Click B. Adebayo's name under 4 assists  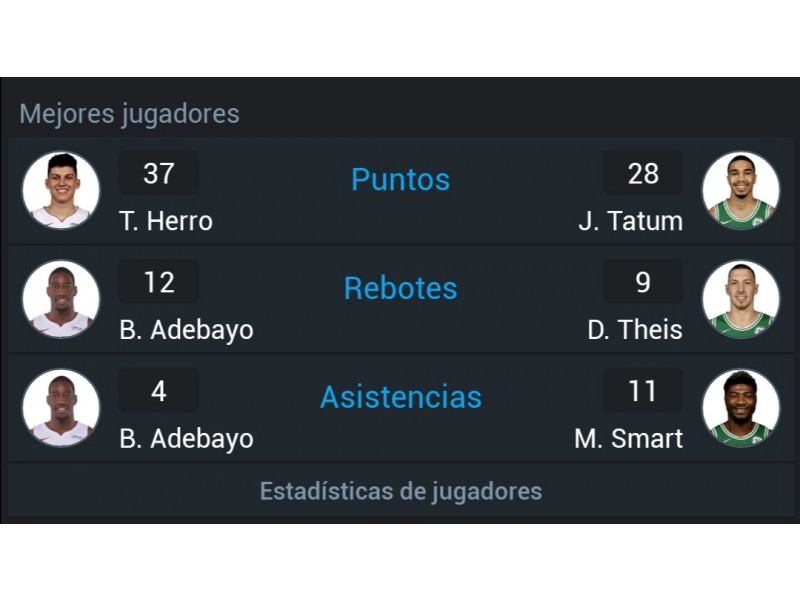click(186, 439)
